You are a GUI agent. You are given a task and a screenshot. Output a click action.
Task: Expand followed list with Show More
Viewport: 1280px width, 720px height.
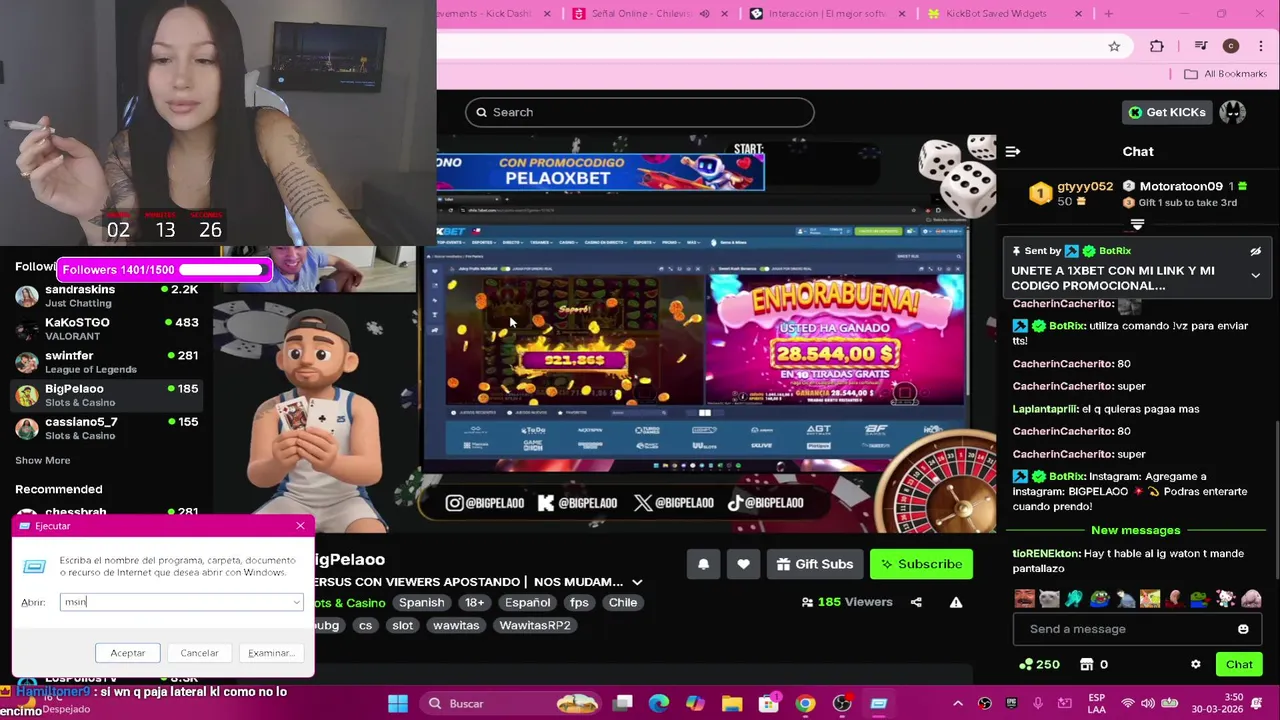[42, 460]
